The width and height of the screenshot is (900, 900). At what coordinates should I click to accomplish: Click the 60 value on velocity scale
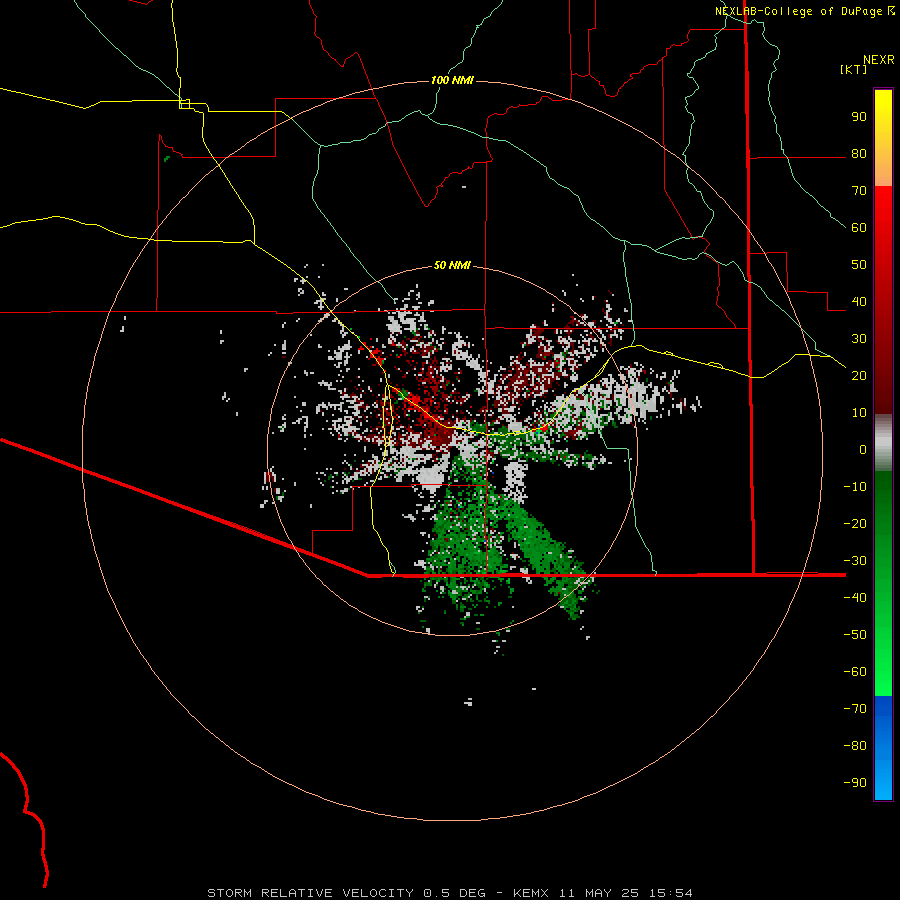[859, 227]
